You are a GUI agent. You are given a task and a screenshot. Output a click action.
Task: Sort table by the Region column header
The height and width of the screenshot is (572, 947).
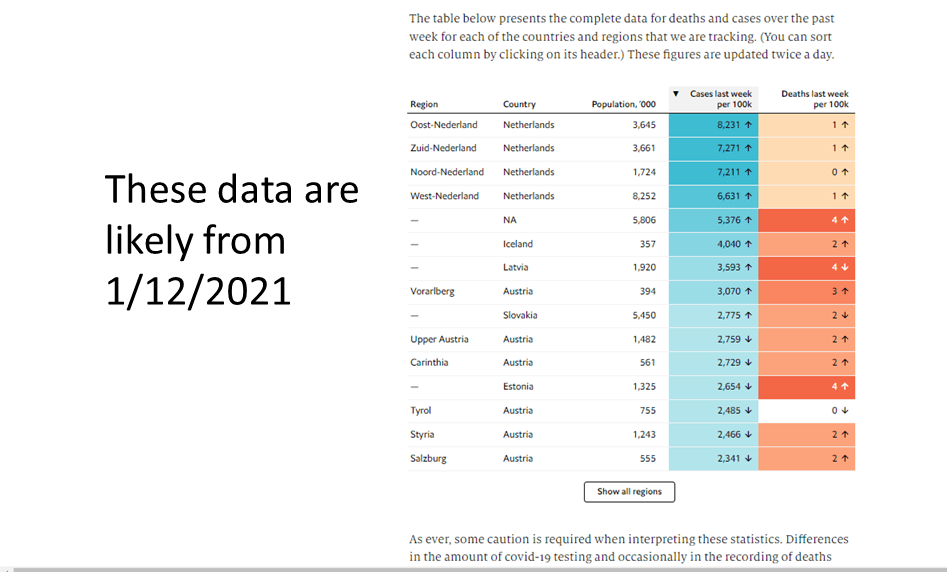tap(424, 104)
